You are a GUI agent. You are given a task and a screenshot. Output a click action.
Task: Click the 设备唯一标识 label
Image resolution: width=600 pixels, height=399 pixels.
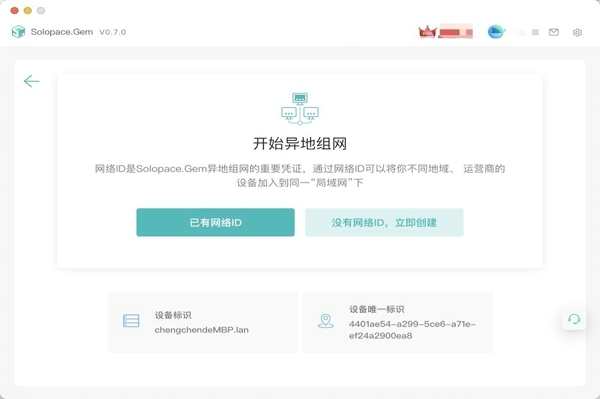(377, 309)
